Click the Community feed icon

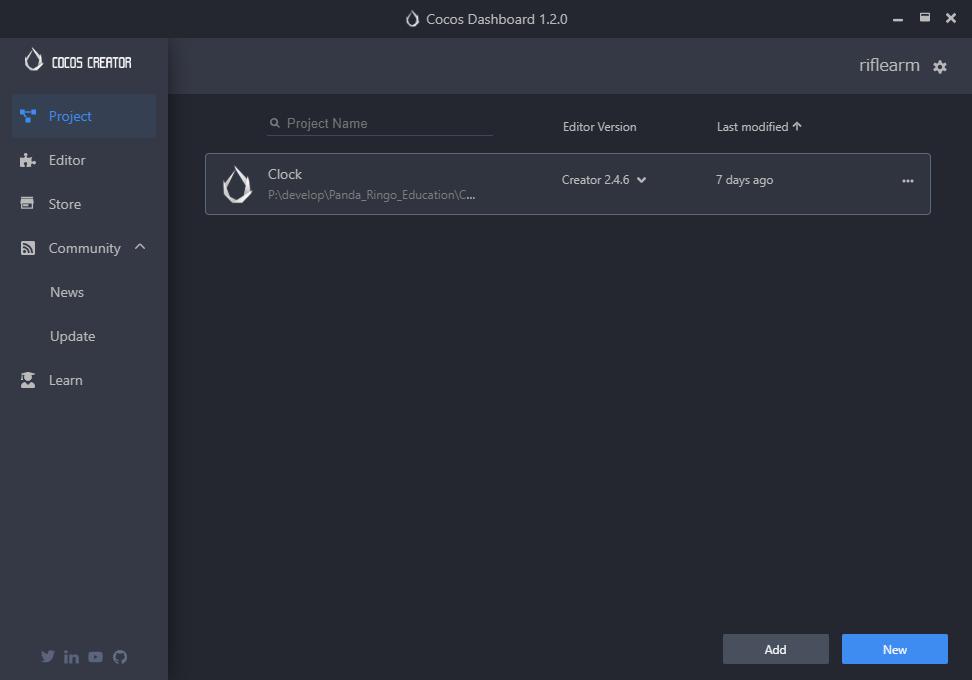pyautogui.click(x=28, y=248)
